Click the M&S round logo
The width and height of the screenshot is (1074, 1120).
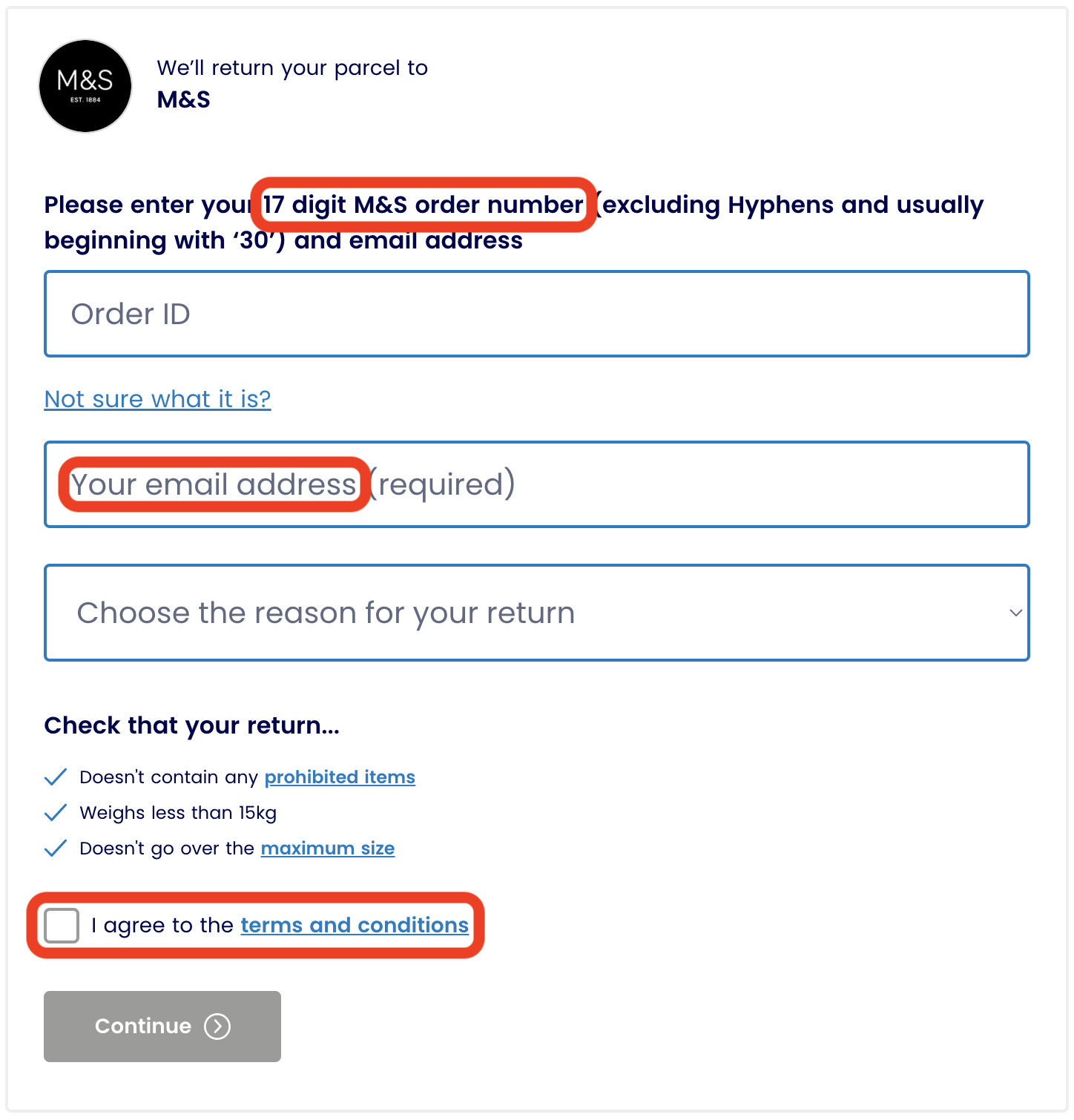pos(85,86)
